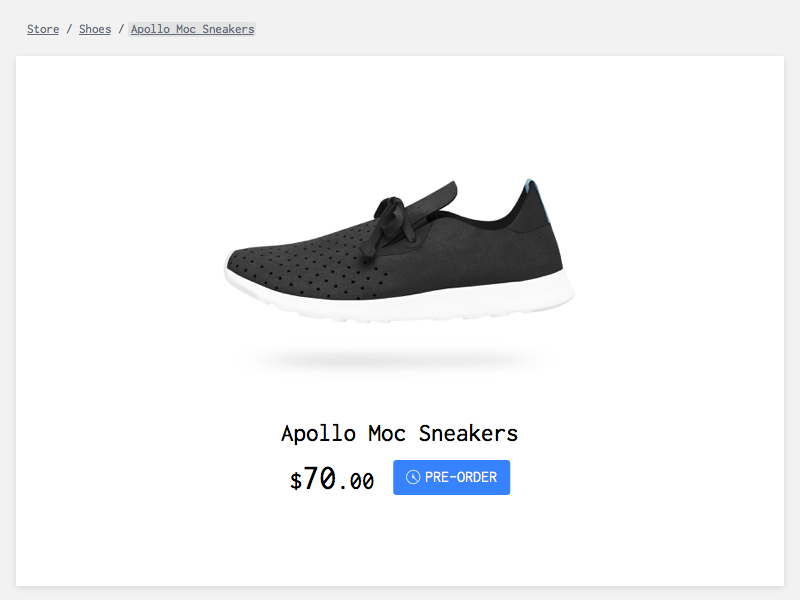
Task: Click the .00 cents in the price
Action: [356, 482]
